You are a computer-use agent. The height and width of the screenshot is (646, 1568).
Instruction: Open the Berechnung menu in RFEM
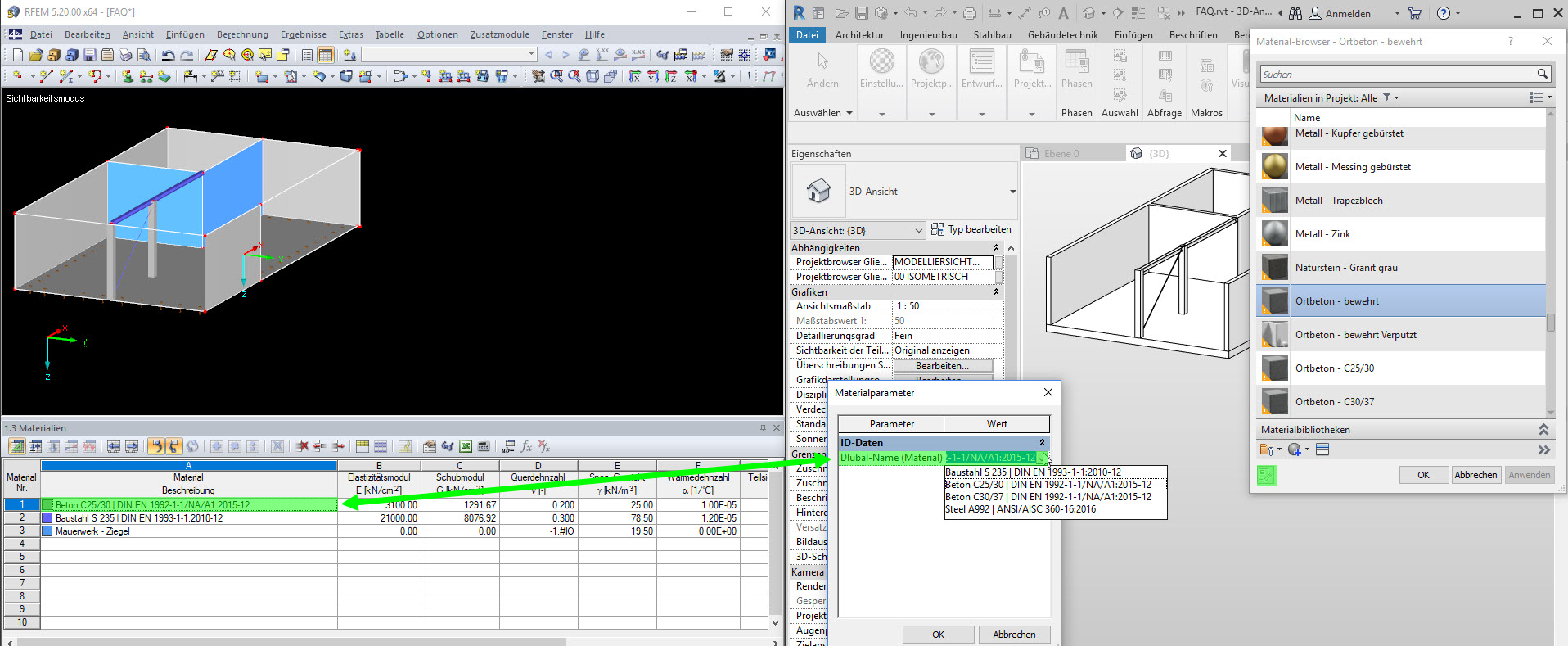242,34
